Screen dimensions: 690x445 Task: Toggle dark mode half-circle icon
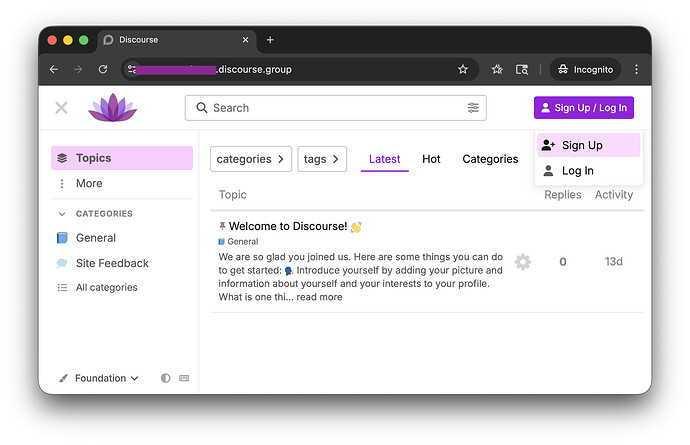(165, 378)
